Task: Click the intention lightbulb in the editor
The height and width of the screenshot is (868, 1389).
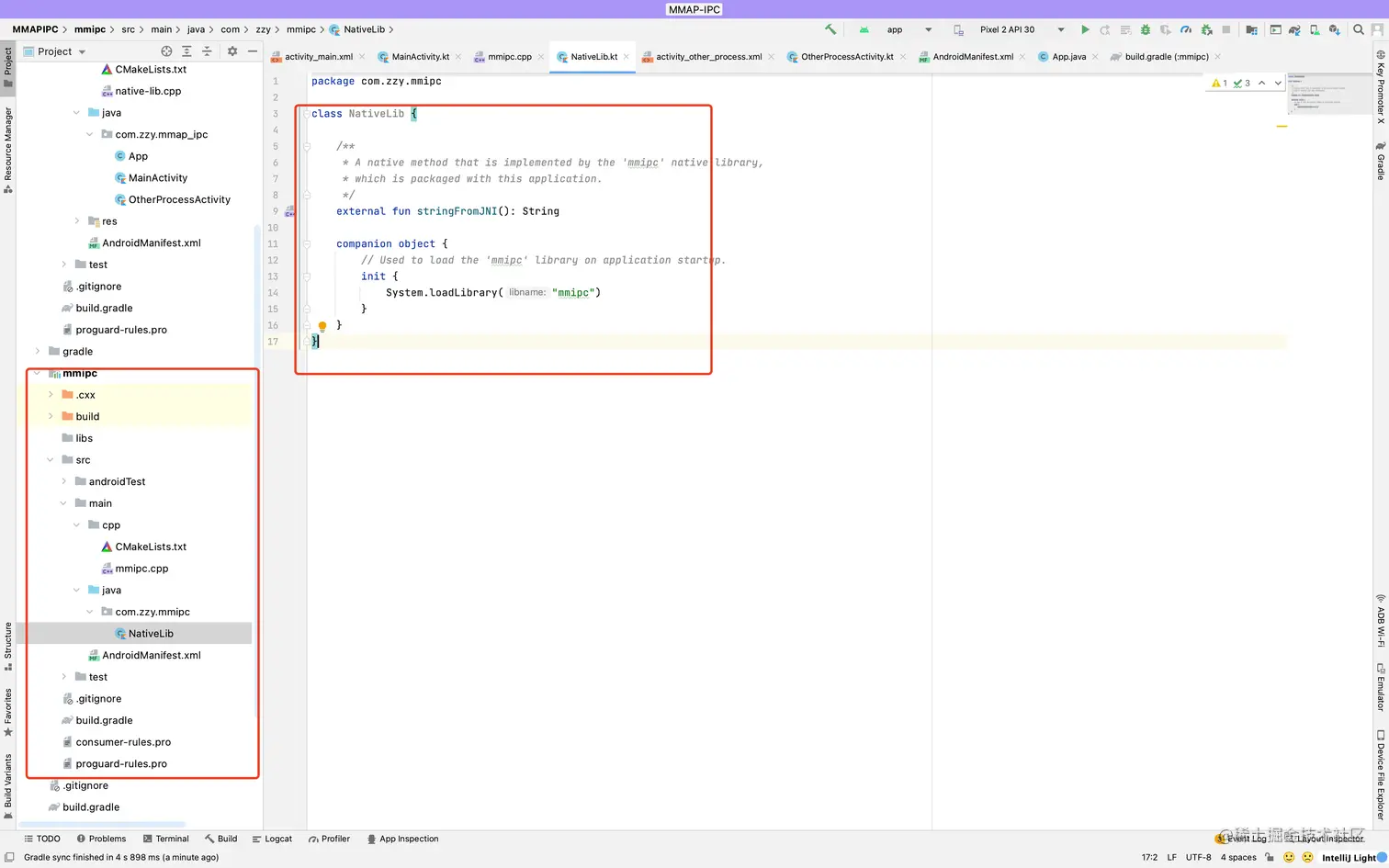Action: (322, 326)
